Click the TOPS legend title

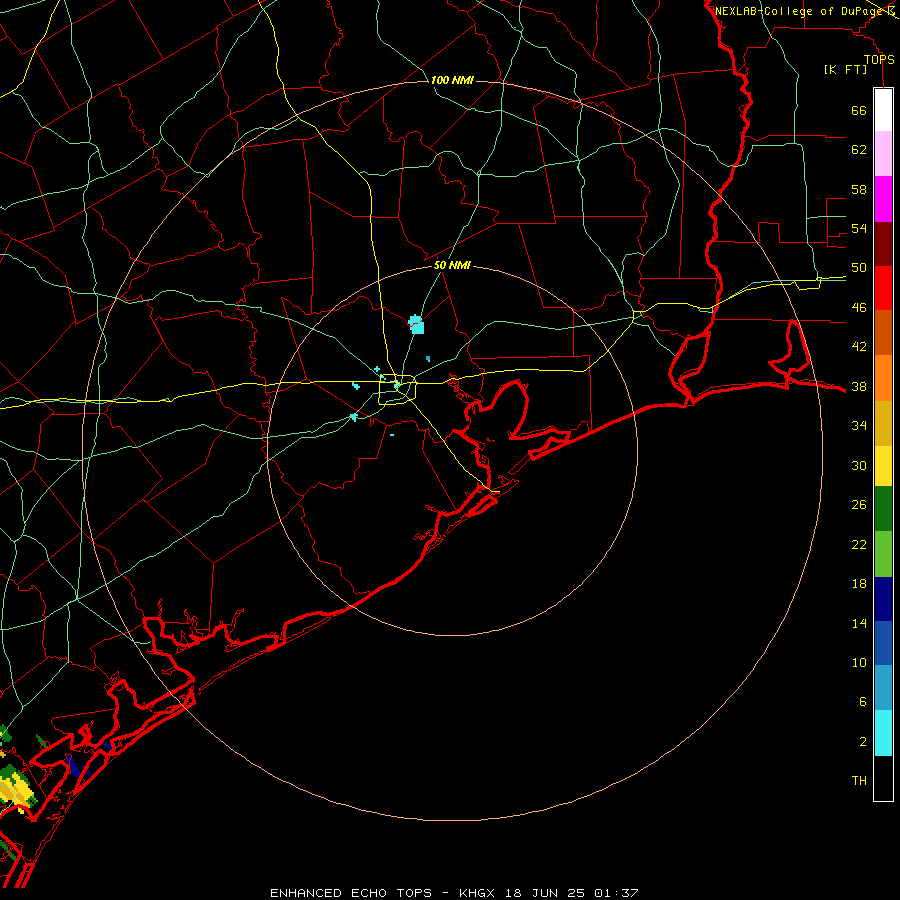[879, 60]
